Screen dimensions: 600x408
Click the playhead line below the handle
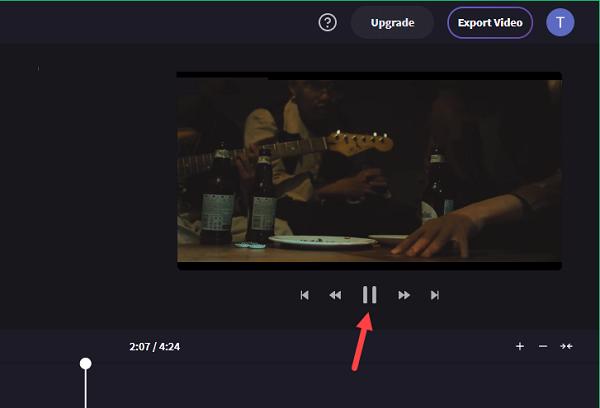point(86,390)
